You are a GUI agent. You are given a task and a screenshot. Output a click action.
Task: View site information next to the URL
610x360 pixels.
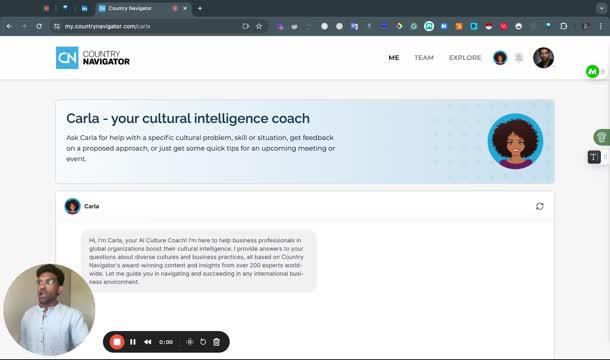point(57,26)
